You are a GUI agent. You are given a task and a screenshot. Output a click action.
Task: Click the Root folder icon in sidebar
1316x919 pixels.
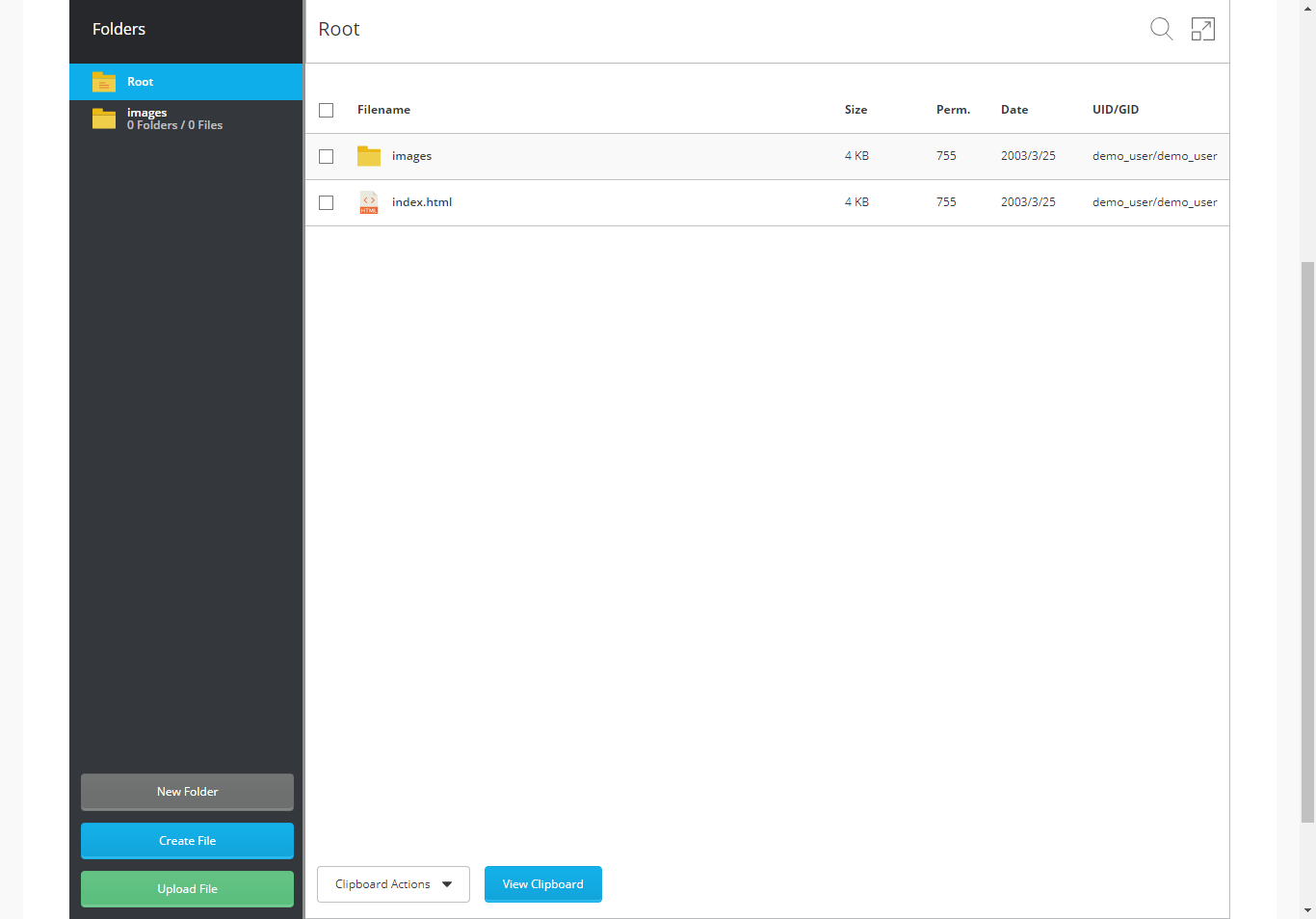(104, 82)
